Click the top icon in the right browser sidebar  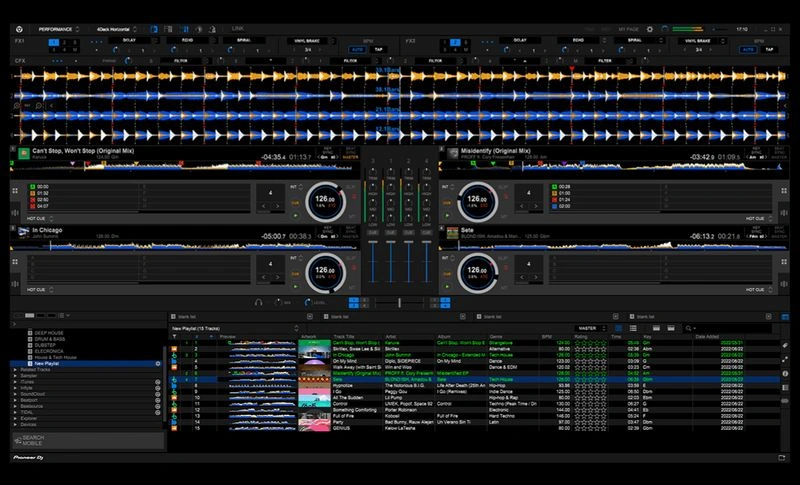tap(785, 317)
